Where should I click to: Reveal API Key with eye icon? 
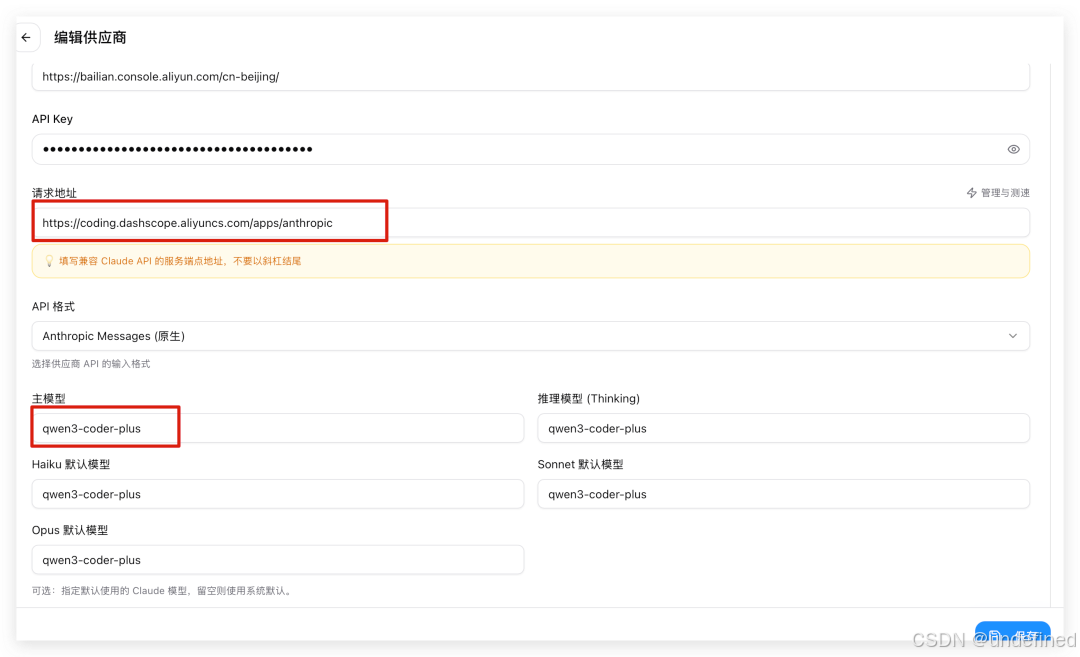point(1013,149)
